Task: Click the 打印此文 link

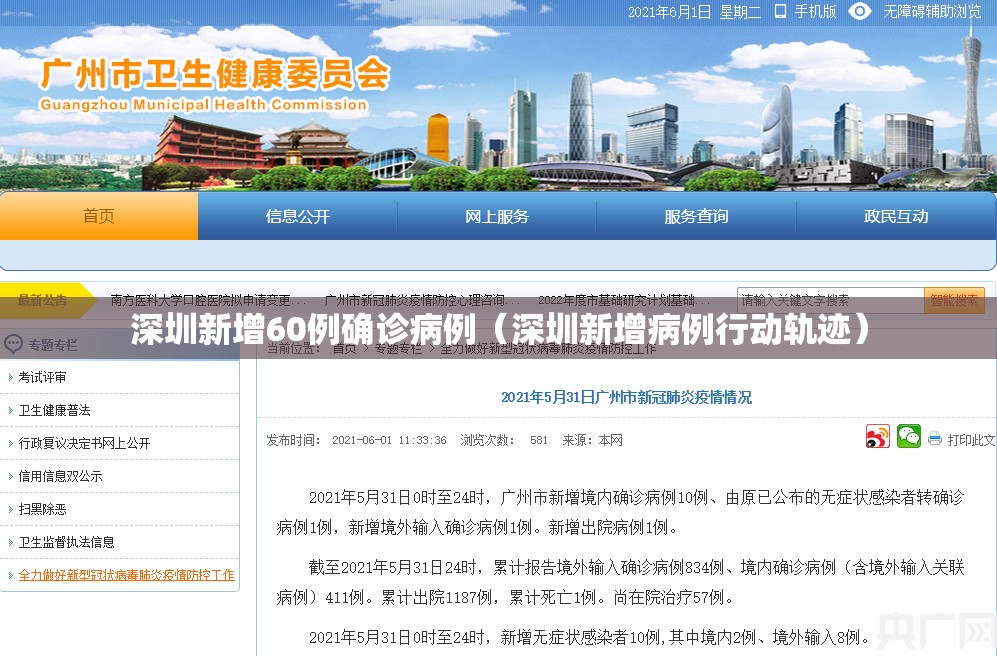Action: 971,439
